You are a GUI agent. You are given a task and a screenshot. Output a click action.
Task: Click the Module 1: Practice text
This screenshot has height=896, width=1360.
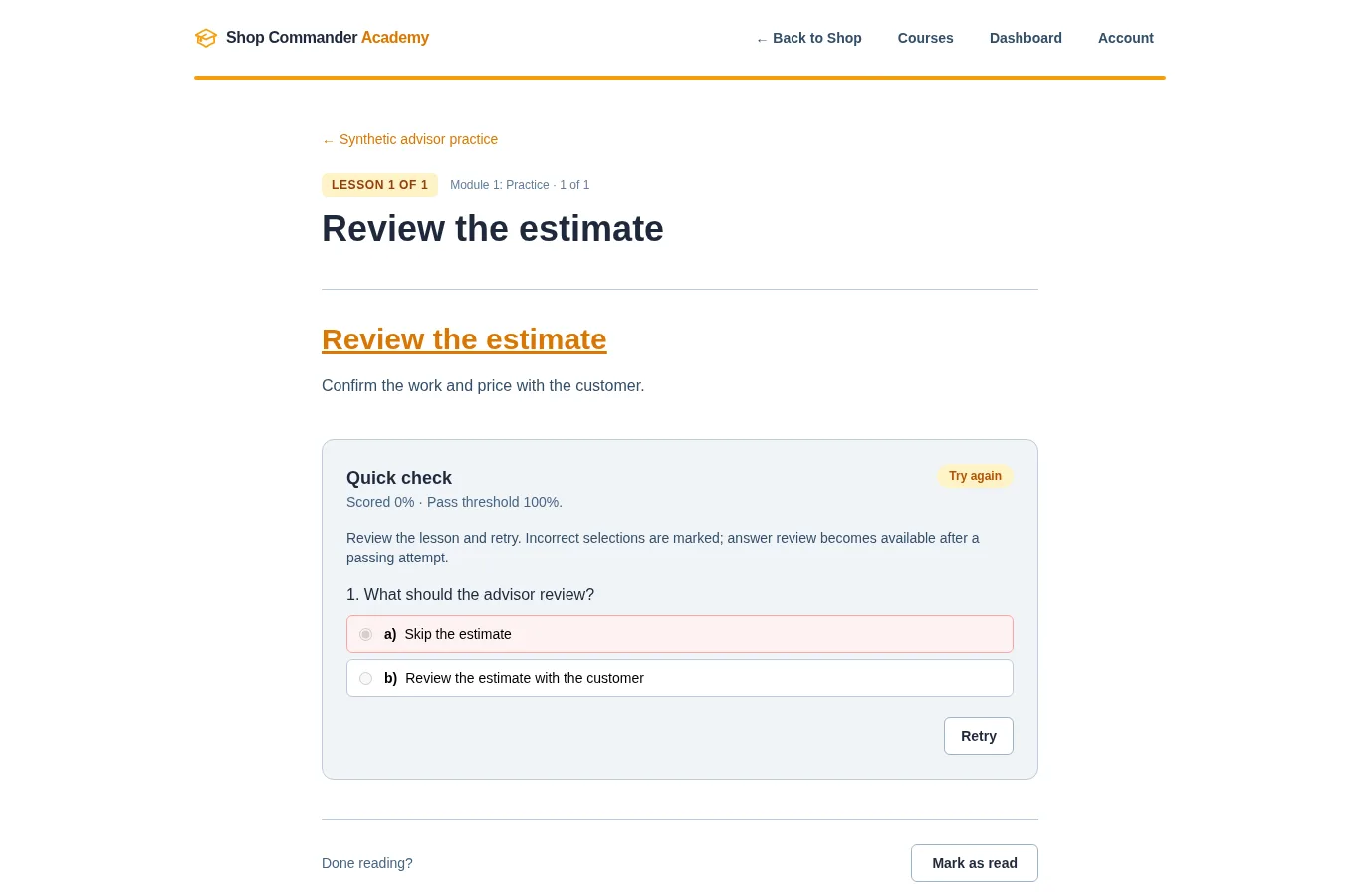pos(520,185)
